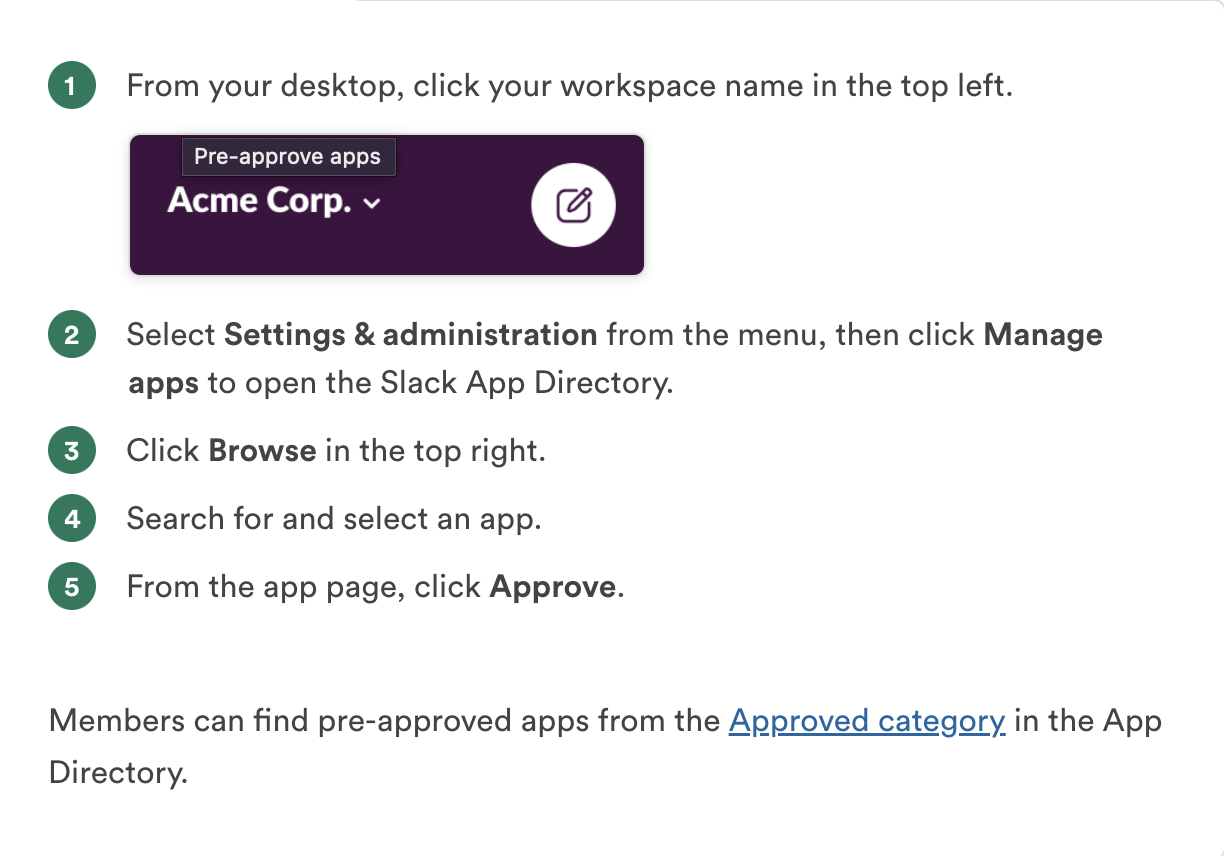Click the green step 1 number badge
This screenshot has height=856, width=1224.
tap(71, 86)
